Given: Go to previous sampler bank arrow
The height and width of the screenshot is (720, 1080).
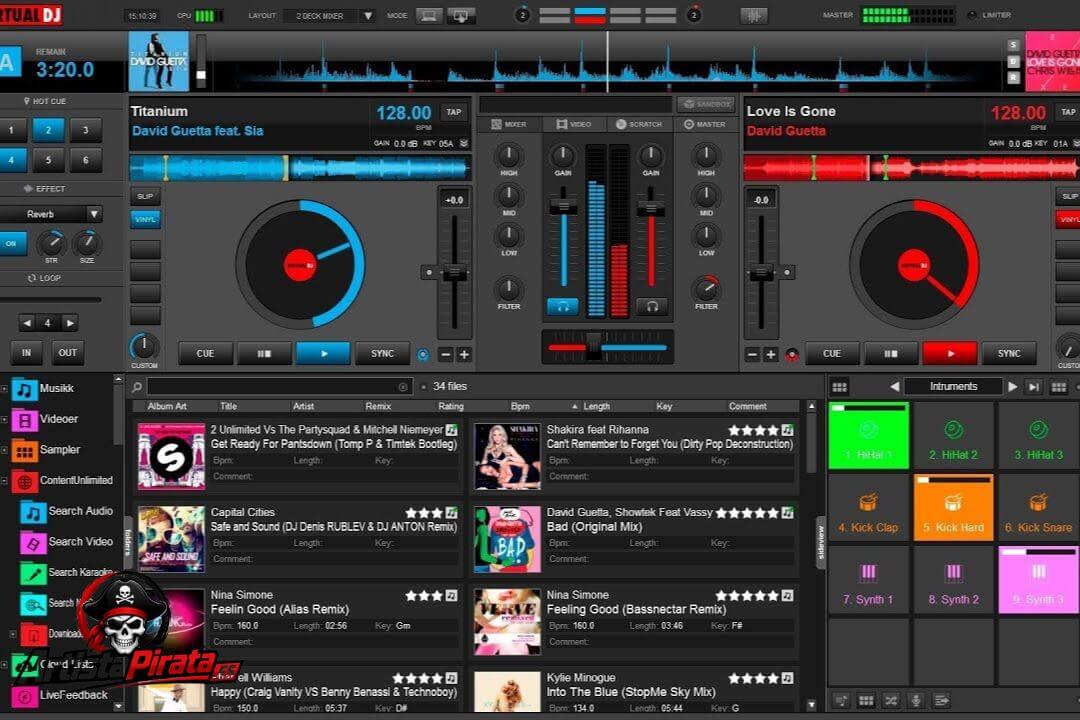Looking at the screenshot, I should click(895, 387).
